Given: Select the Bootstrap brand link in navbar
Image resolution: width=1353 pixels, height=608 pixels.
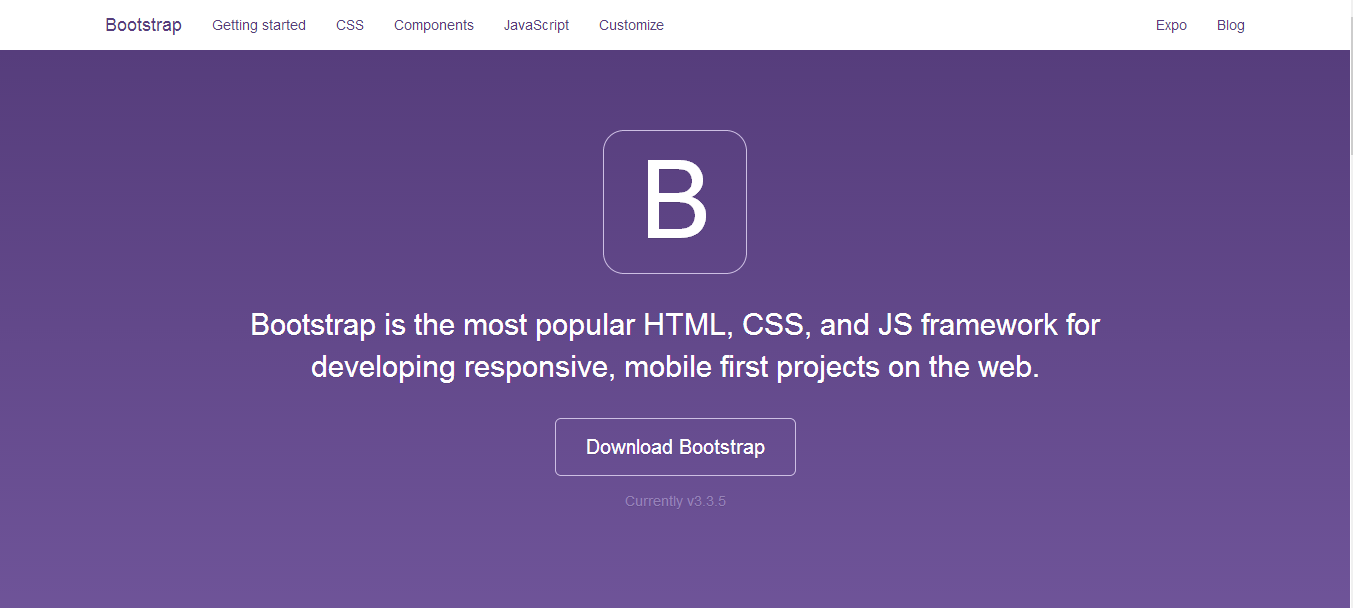Looking at the screenshot, I should tap(142, 24).
